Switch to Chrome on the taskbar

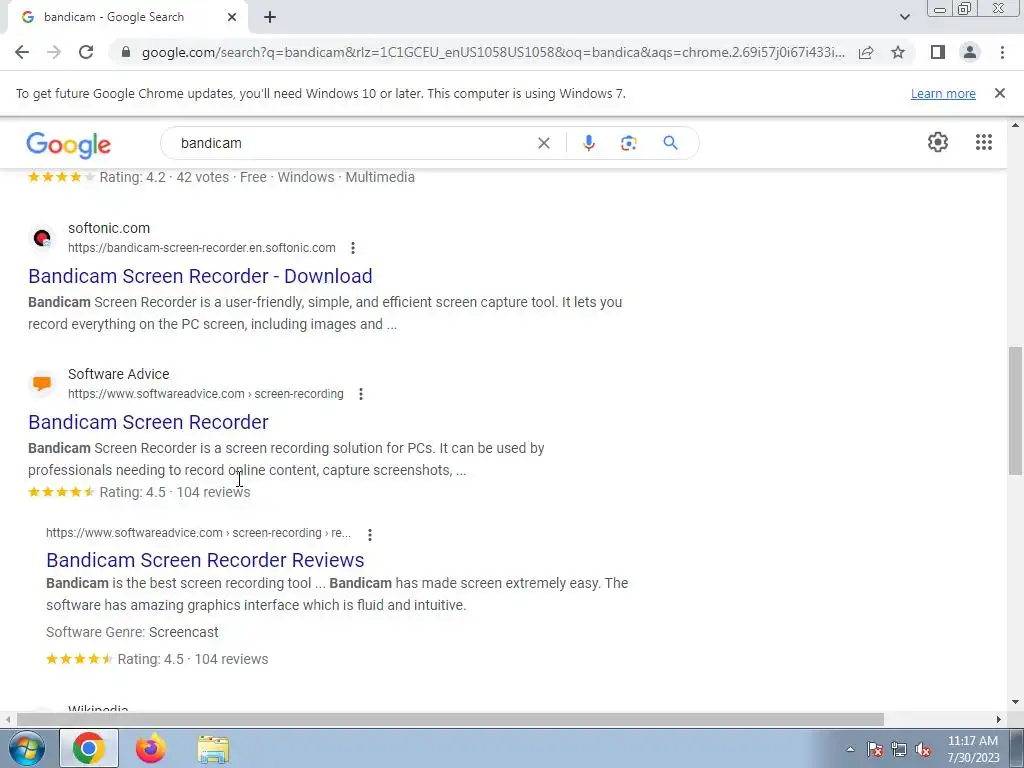[x=89, y=748]
